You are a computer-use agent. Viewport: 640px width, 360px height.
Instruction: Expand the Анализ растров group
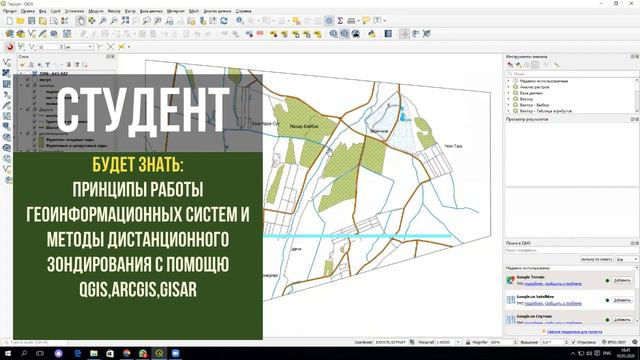point(509,87)
